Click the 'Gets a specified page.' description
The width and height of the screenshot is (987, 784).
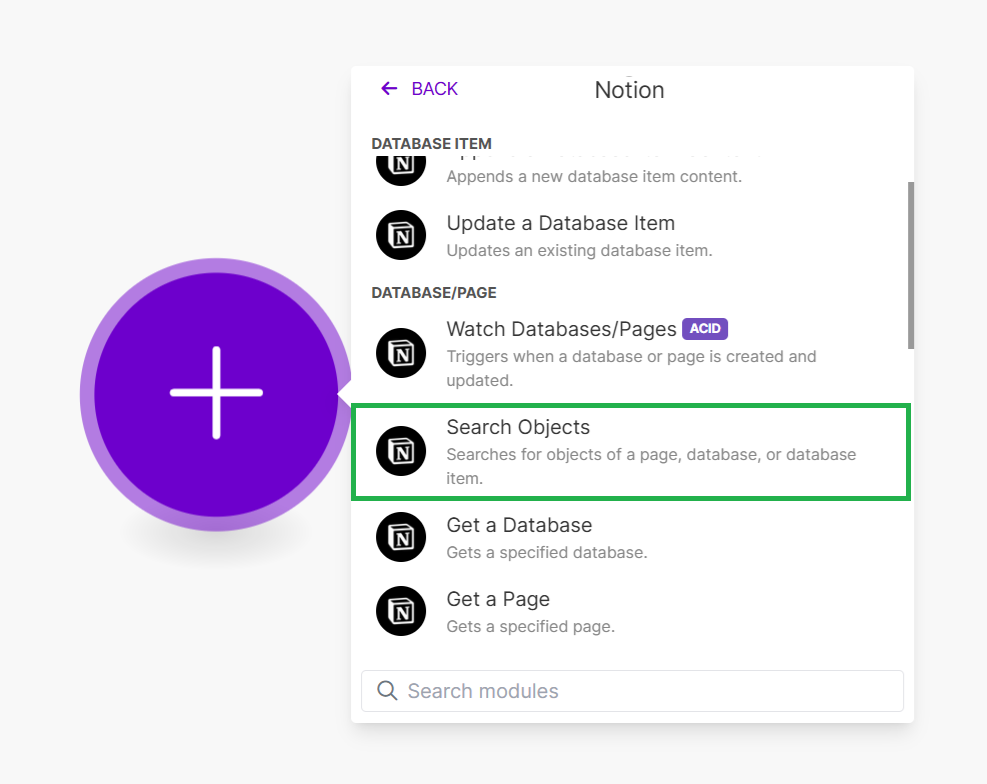[530, 627]
